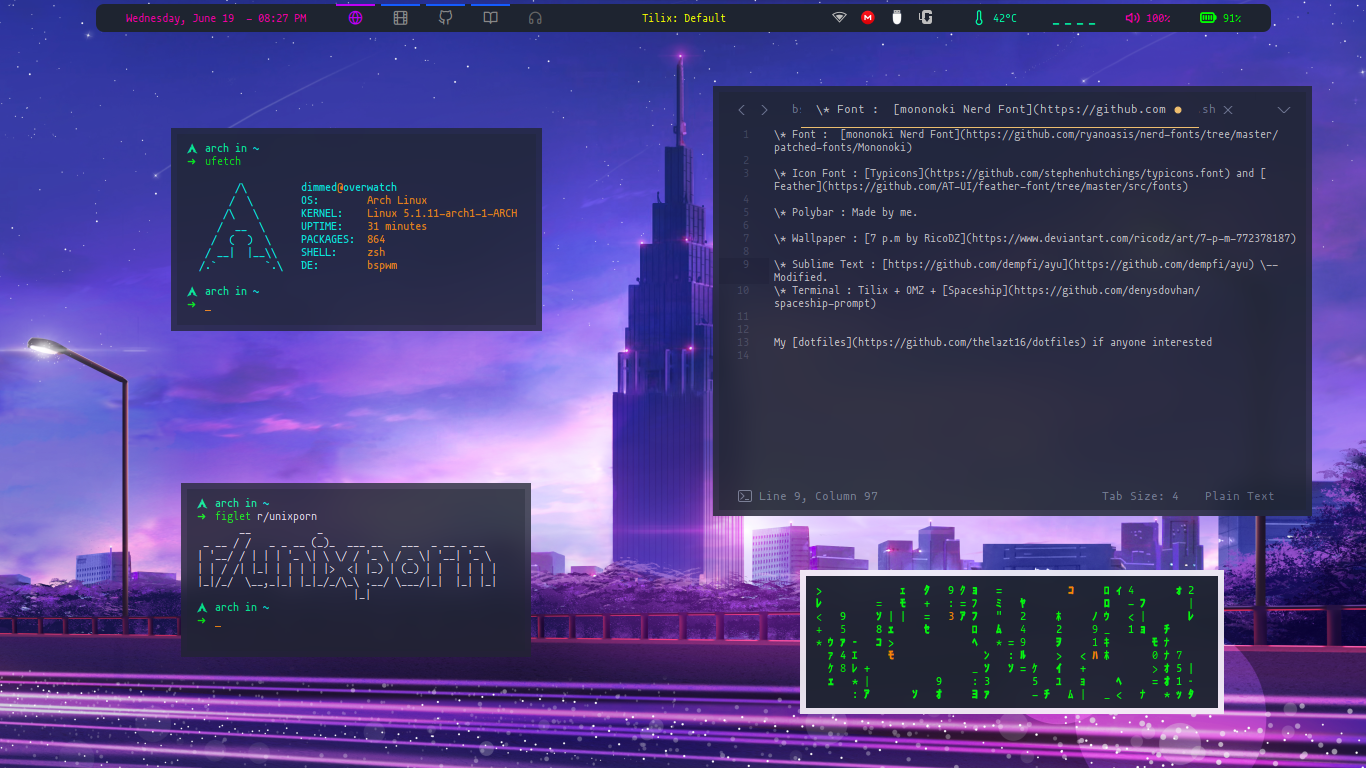The image size is (1366, 768).
Task: Click the 'My [dotfiles]' line in Sublime
Action: click(x=992, y=342)
